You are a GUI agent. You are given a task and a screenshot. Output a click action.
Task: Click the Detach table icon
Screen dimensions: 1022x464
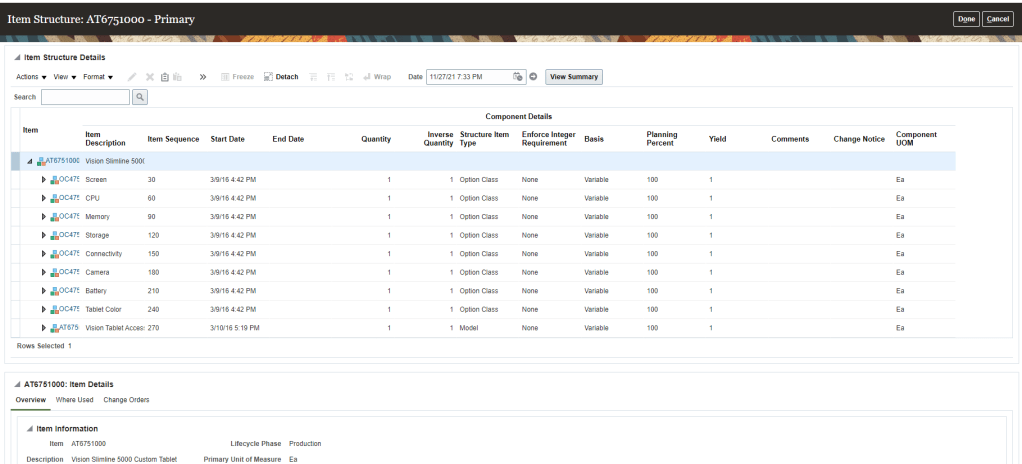coord(281,76)
